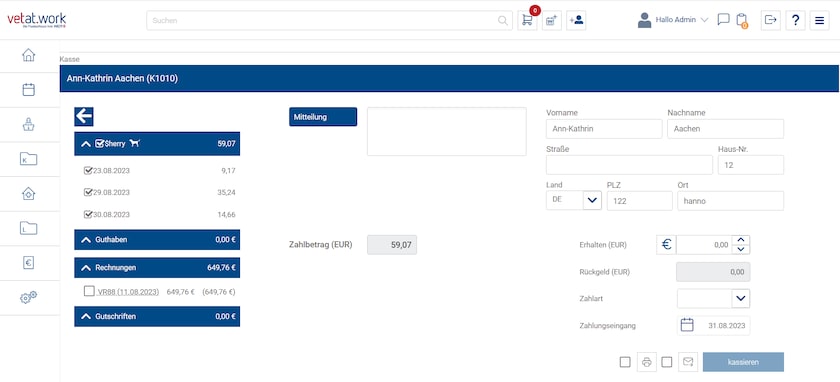Screen dimensions: 840x382
Task: Check the VR88 invoice checkbox
Action: tap(89, 291)
